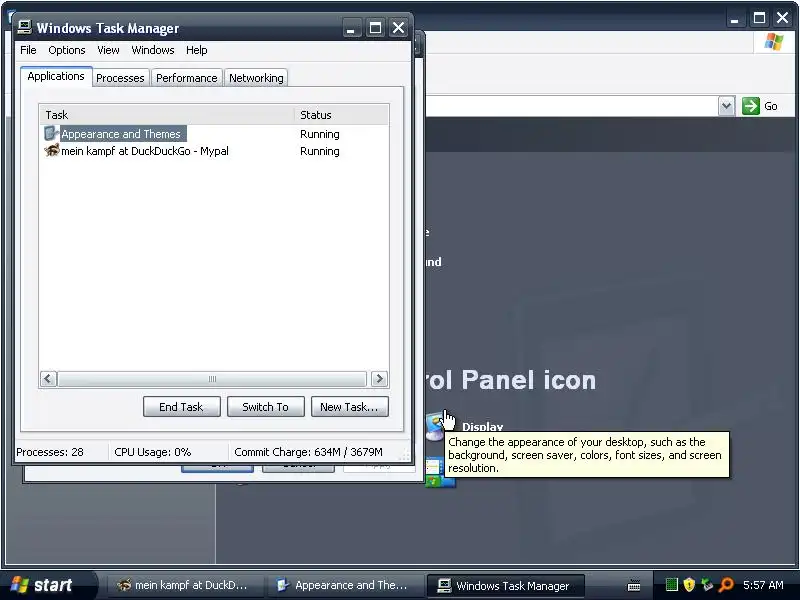Screen dimensions: 800x600
Task: Click the Processes: 28 status bar entry
Action: 50,452
